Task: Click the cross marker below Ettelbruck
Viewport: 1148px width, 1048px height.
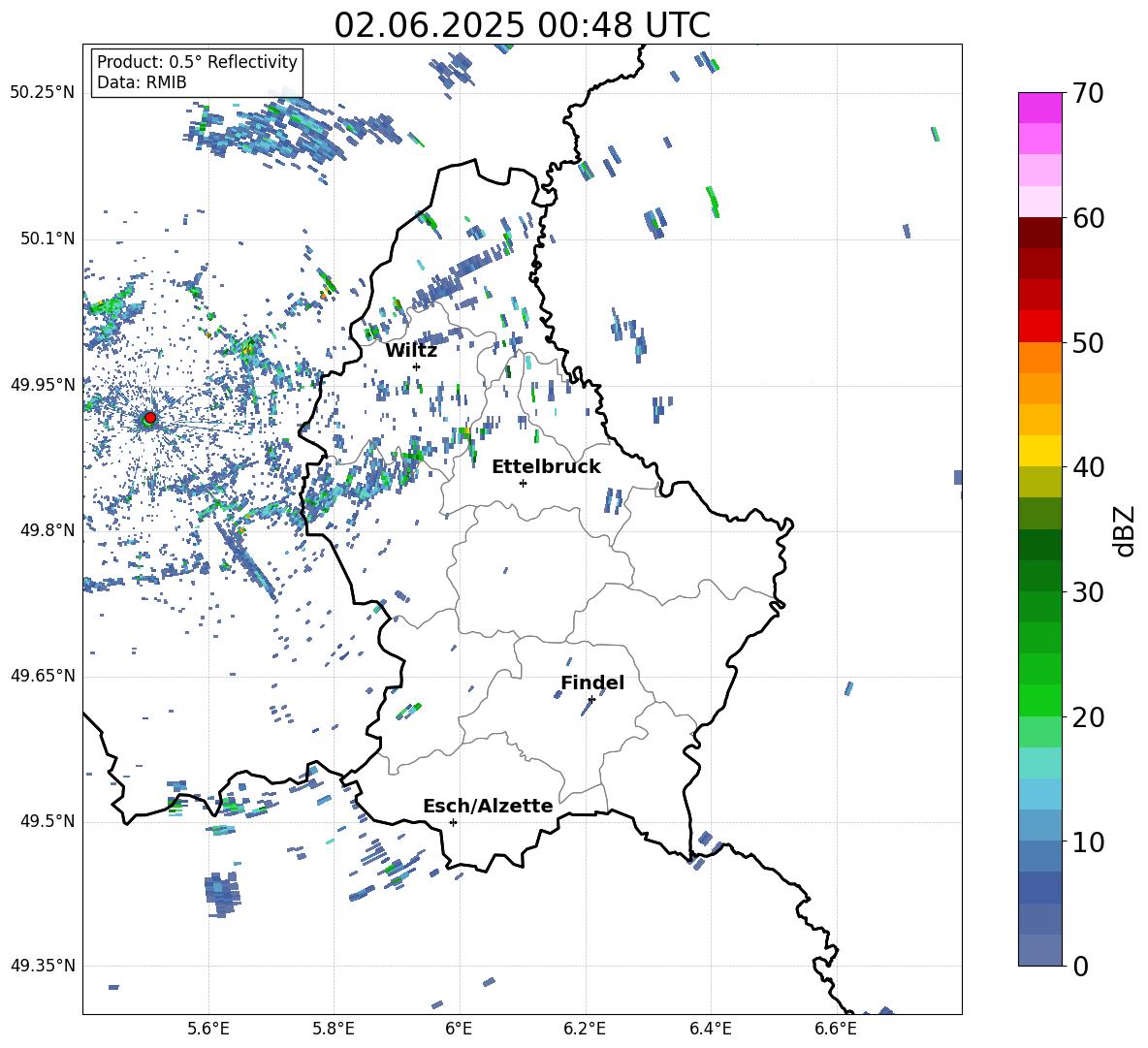Action: click(x=523, y=483)
